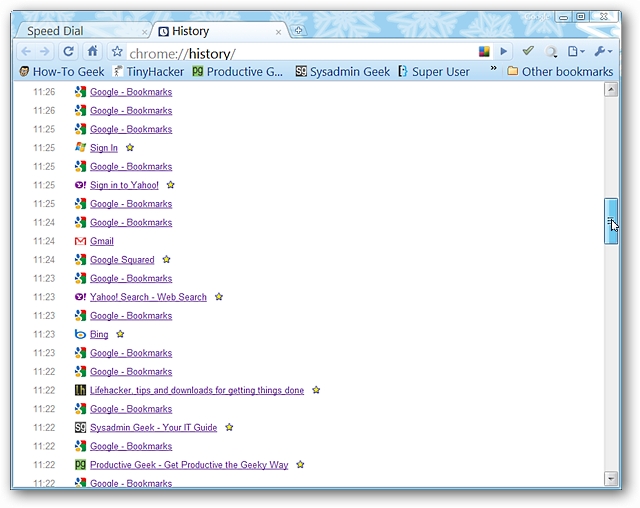This screenshot has height=508, width=640.
Task: Open the Sign In history link
Action: point(104,148)
